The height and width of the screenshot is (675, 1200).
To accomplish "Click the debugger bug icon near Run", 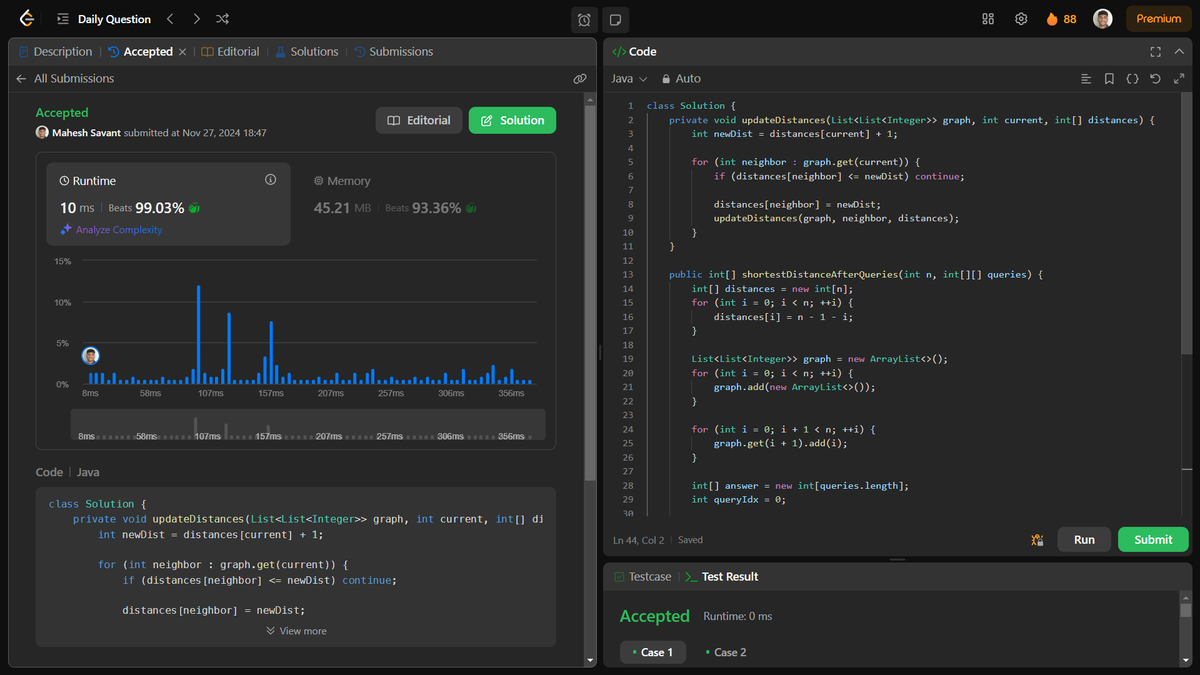I will [1037, 540].
